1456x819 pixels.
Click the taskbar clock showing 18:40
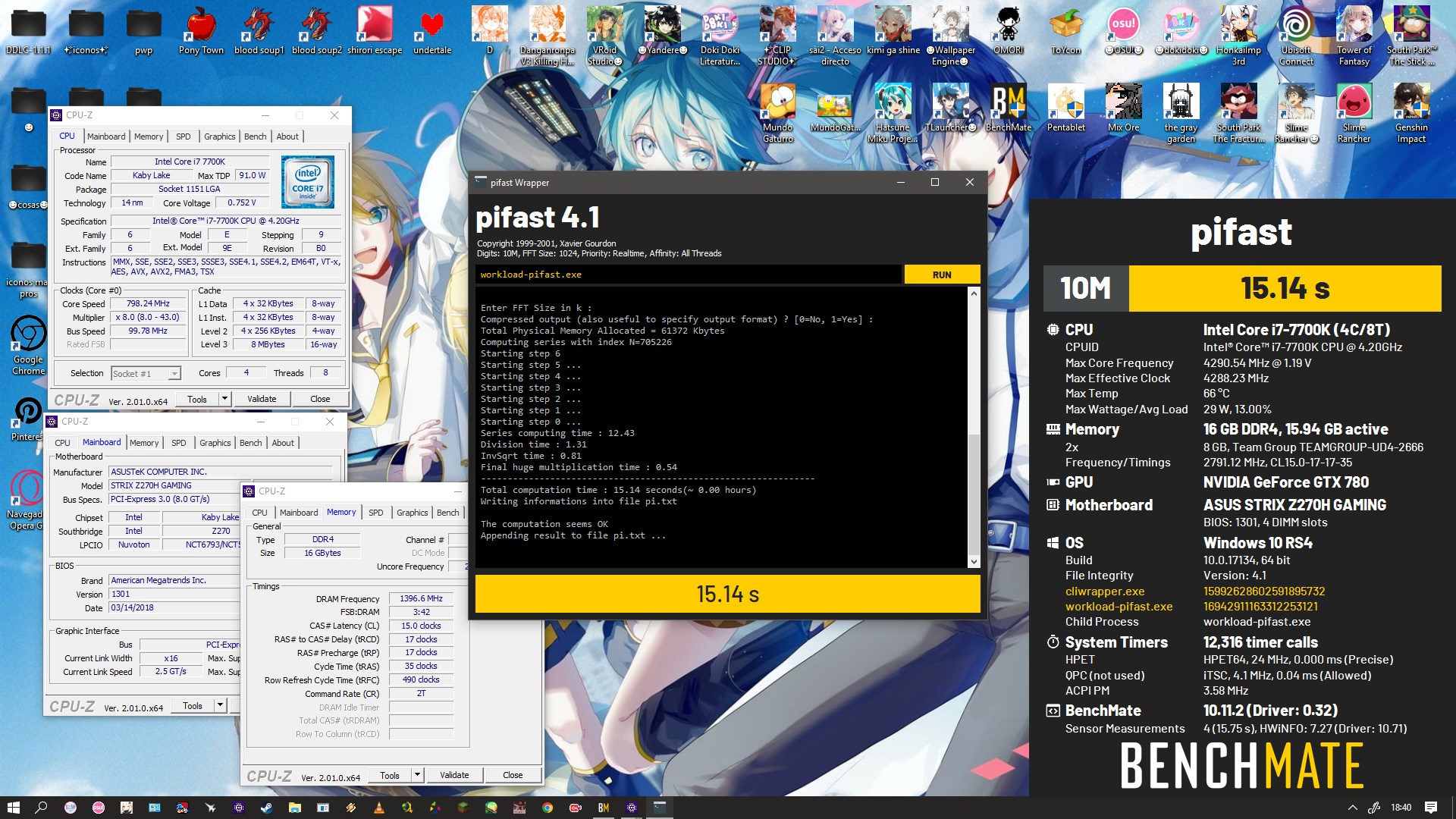(x=1401, y=808)
